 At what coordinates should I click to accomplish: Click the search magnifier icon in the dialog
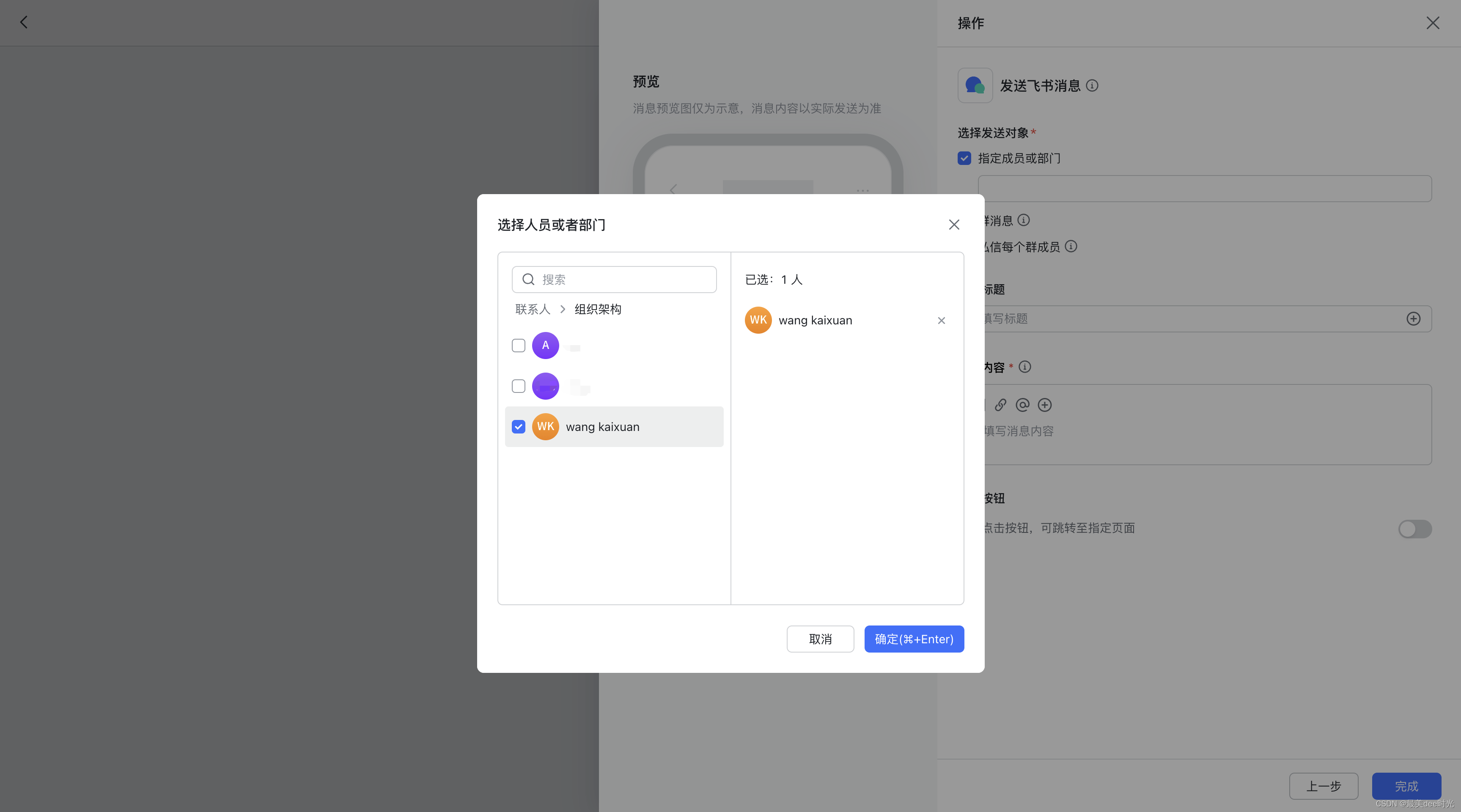click(528, 279)
